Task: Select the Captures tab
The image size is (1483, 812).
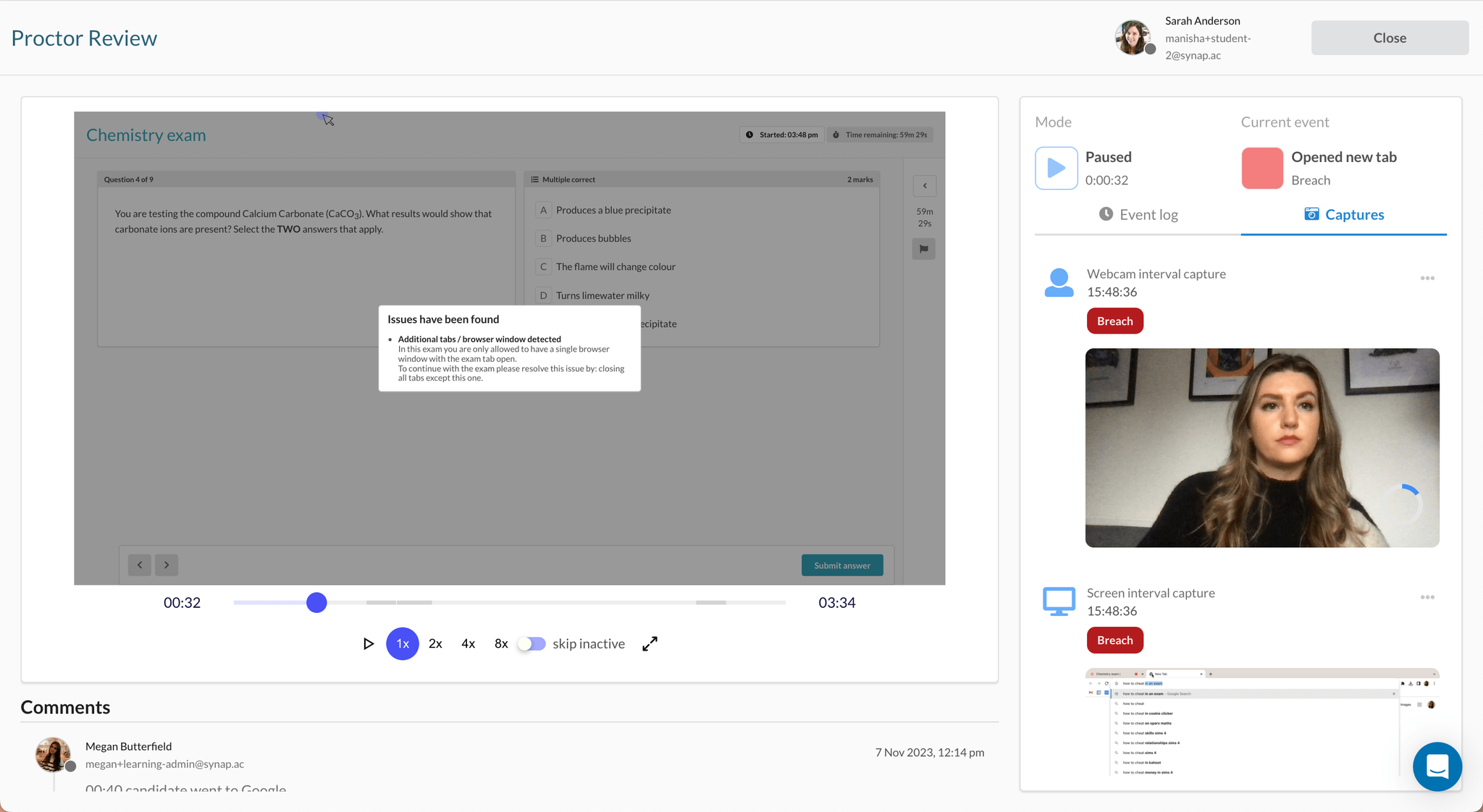Action: tap(1344, 214)
